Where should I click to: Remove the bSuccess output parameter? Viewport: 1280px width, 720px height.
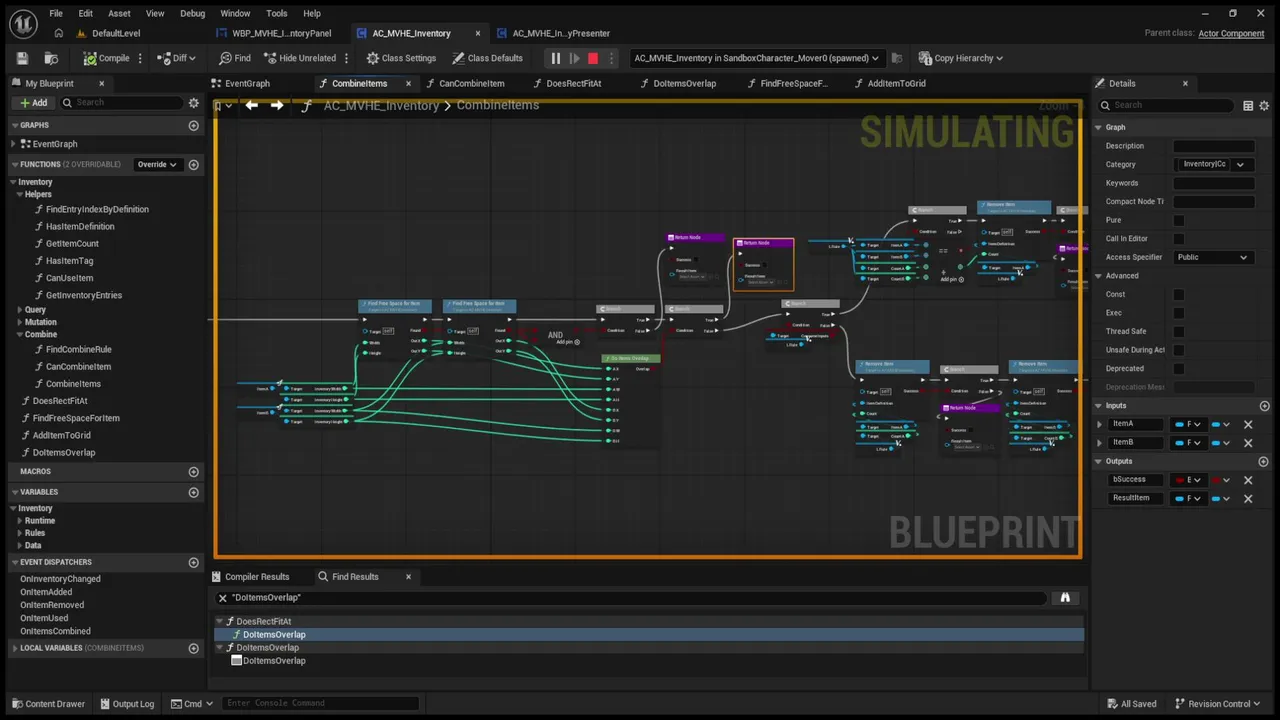tap(1248, 480)
